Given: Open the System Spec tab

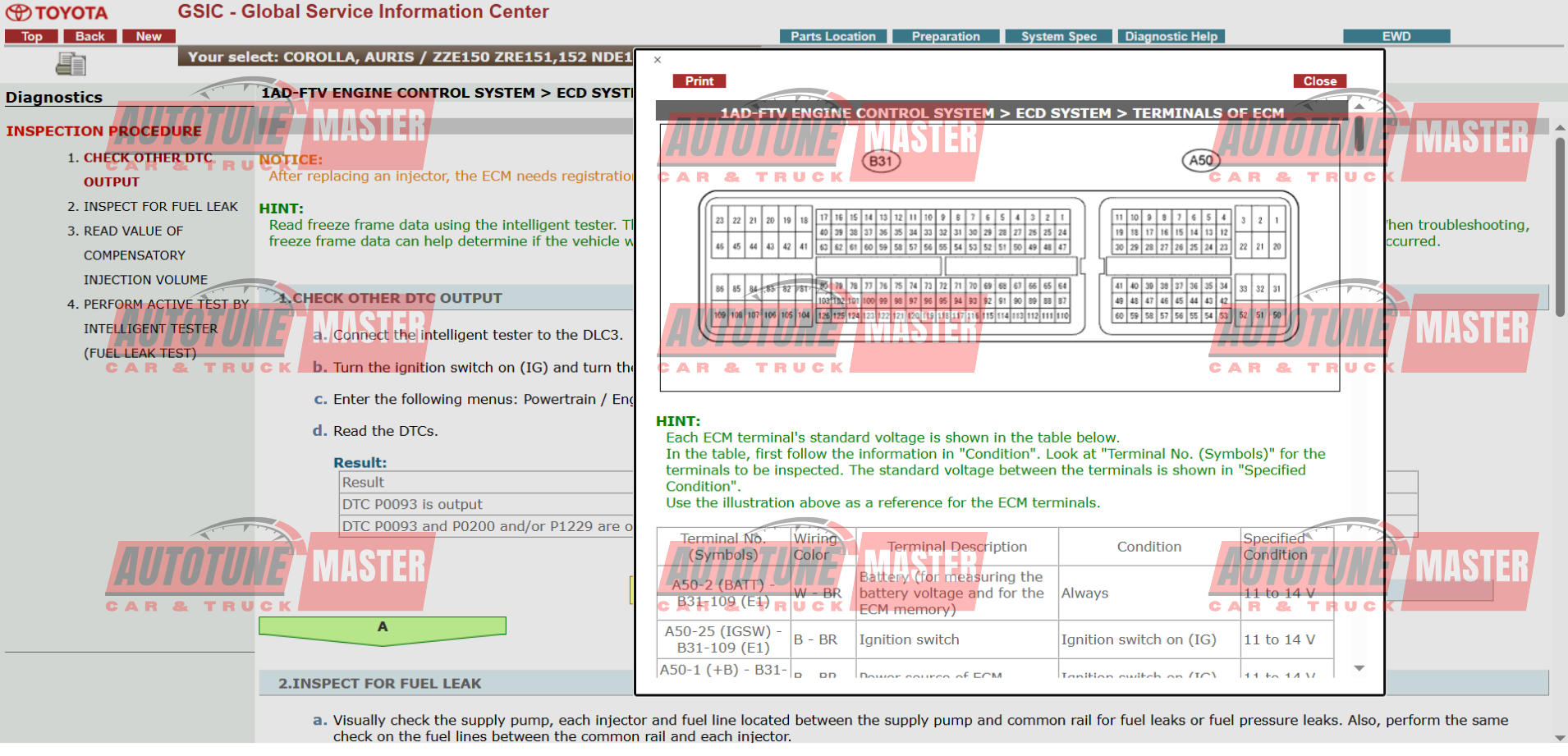Looking at the screenshot, I should (x=1059, y=36).
